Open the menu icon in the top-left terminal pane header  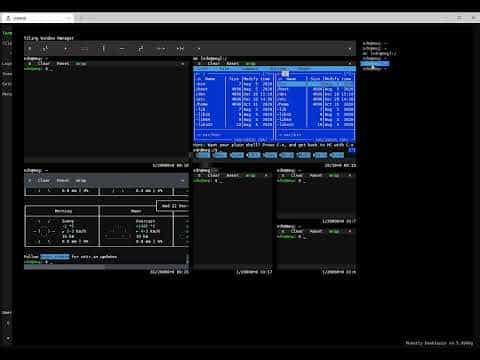tap(30, 63)
